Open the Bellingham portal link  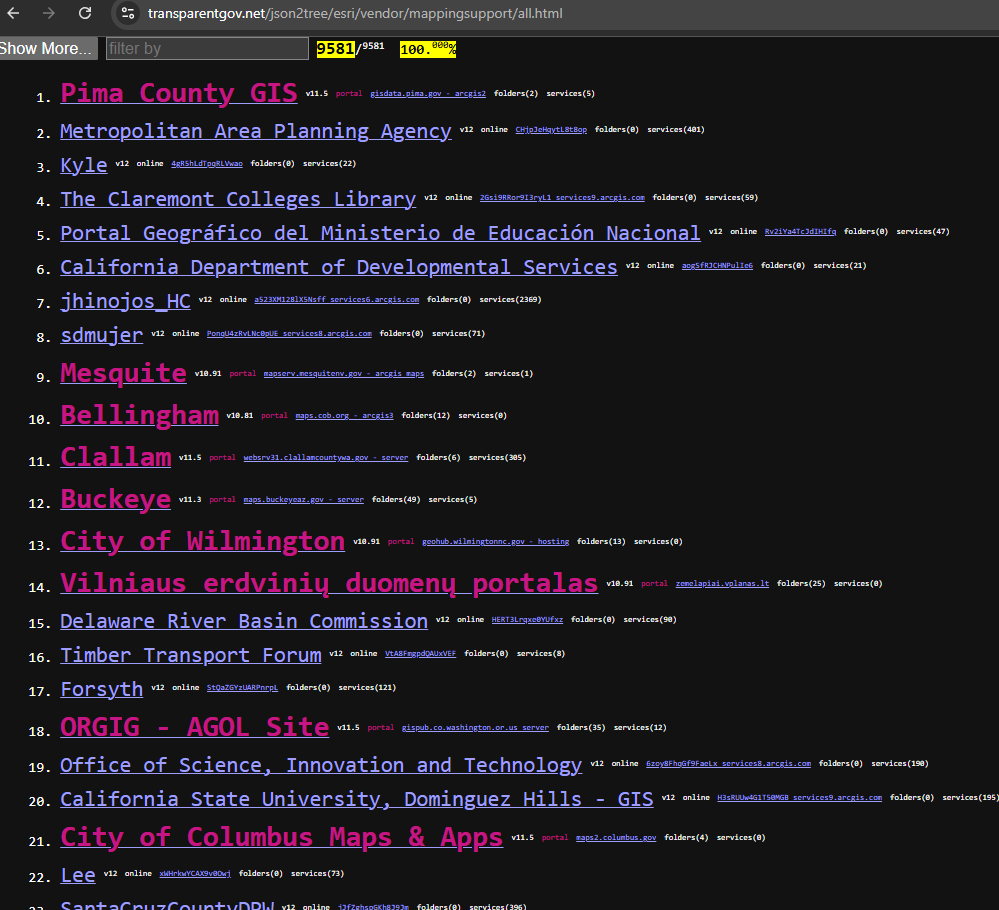tap(139, 415)
